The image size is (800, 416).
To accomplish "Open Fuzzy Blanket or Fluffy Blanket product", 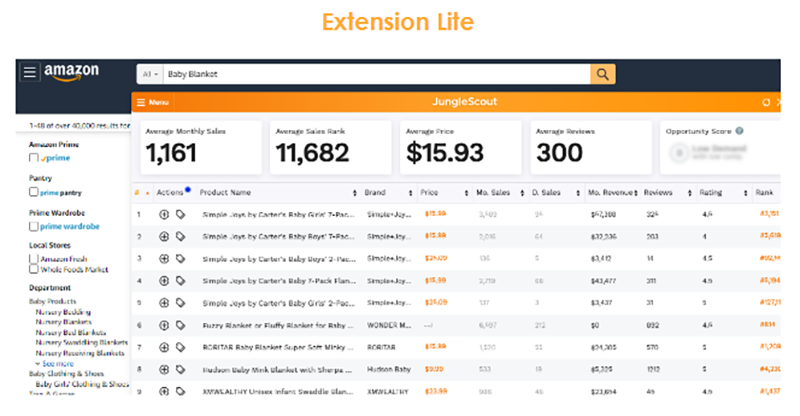I will [x=278, y=325].
